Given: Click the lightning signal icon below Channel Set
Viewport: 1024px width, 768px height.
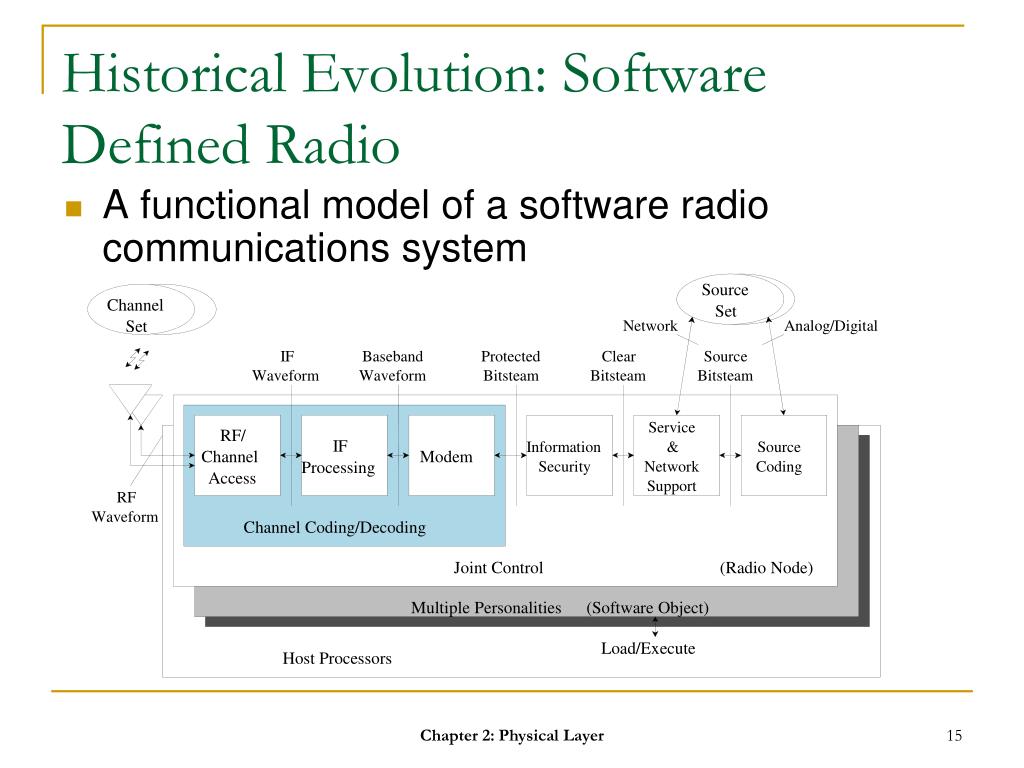Looking at the screenshot, I should point(137,359).
